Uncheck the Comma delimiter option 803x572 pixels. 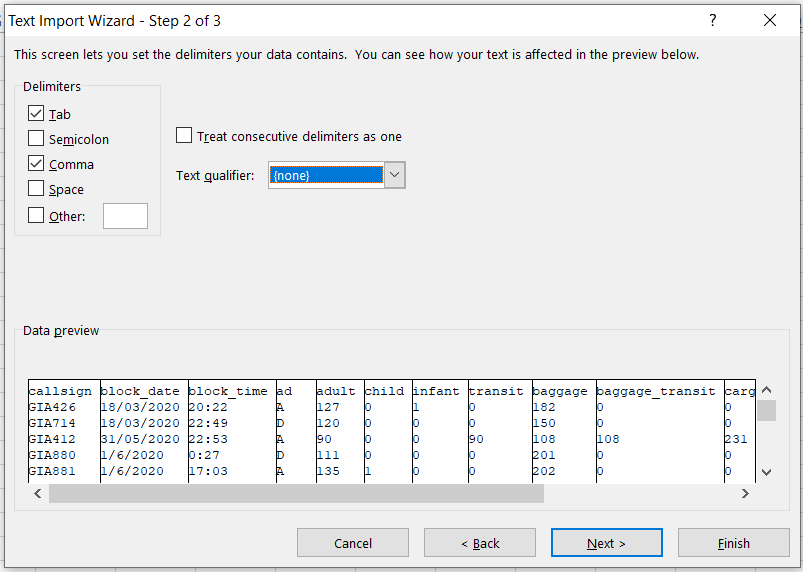(x=37, y=164)
